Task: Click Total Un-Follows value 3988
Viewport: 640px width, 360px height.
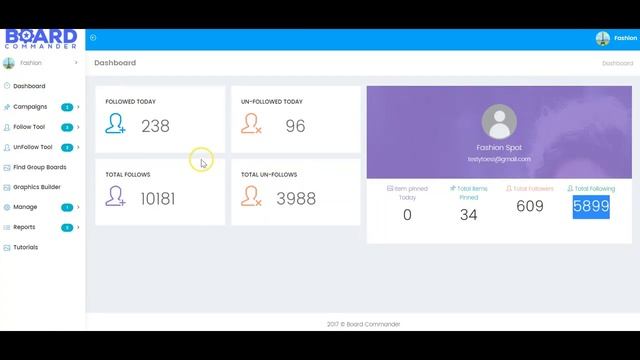Action: coord(296,199)
